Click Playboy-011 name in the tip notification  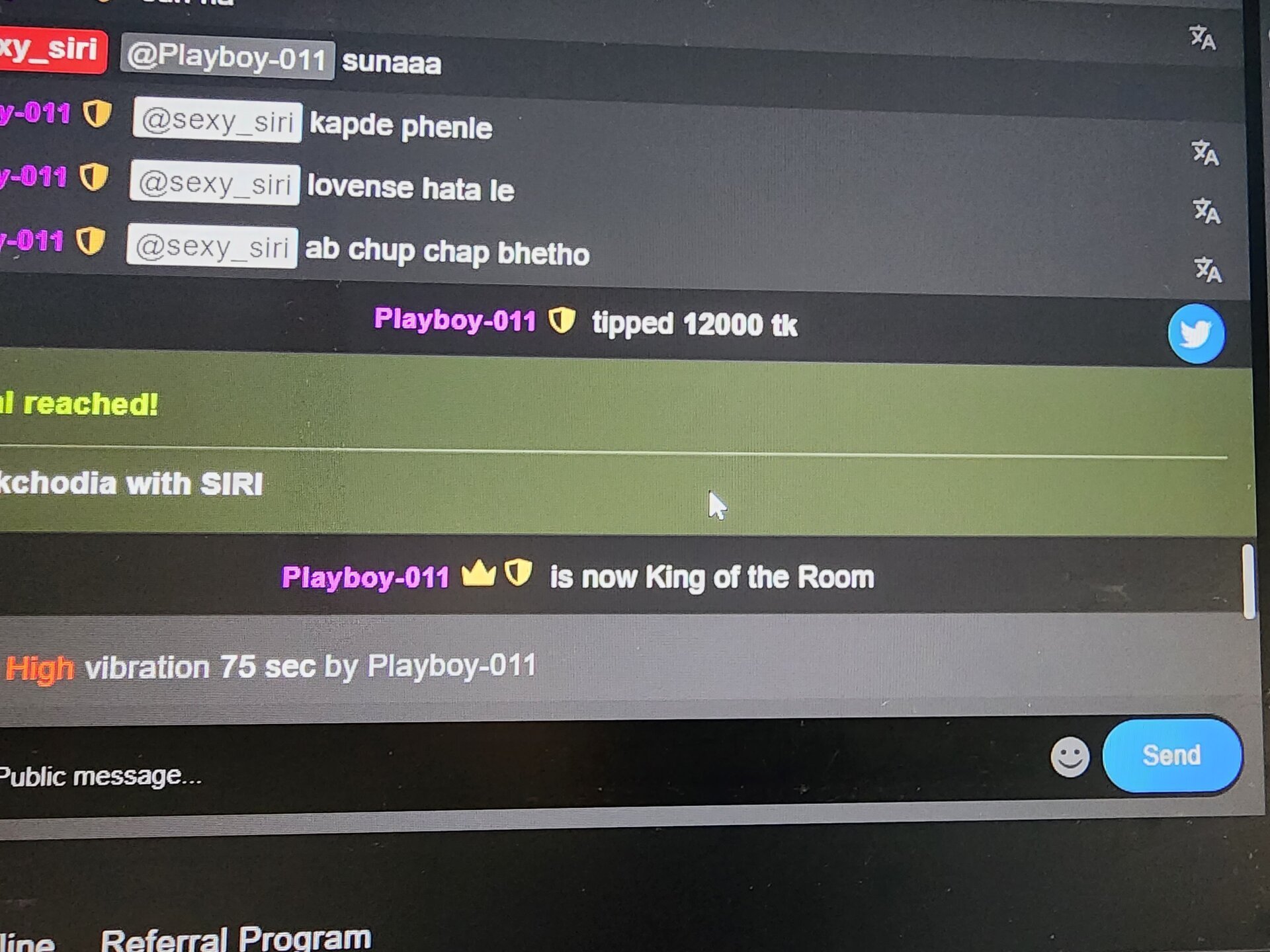click(455, 319)
